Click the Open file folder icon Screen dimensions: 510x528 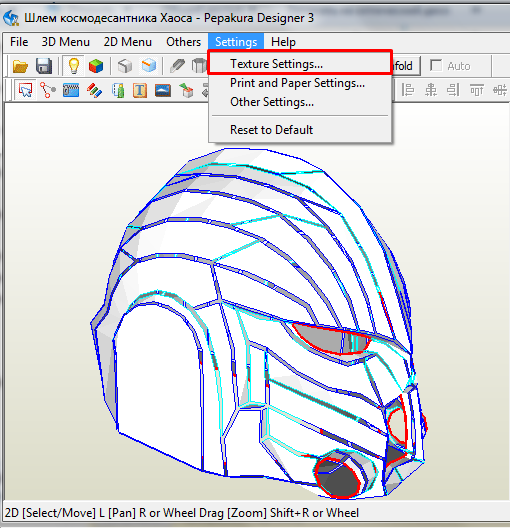pos(20,66)
